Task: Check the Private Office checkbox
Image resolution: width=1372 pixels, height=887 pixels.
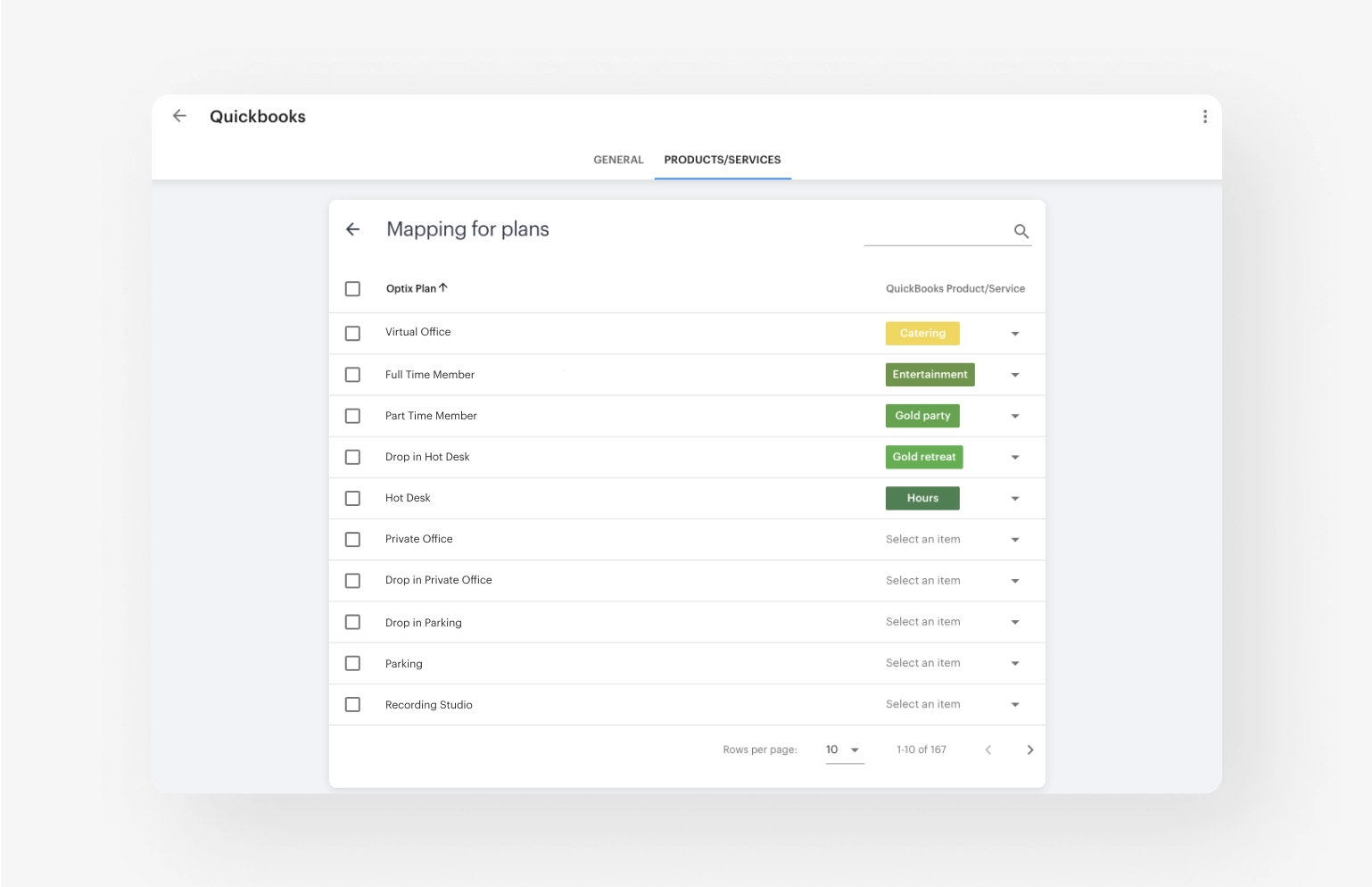Action: point(352,540)
